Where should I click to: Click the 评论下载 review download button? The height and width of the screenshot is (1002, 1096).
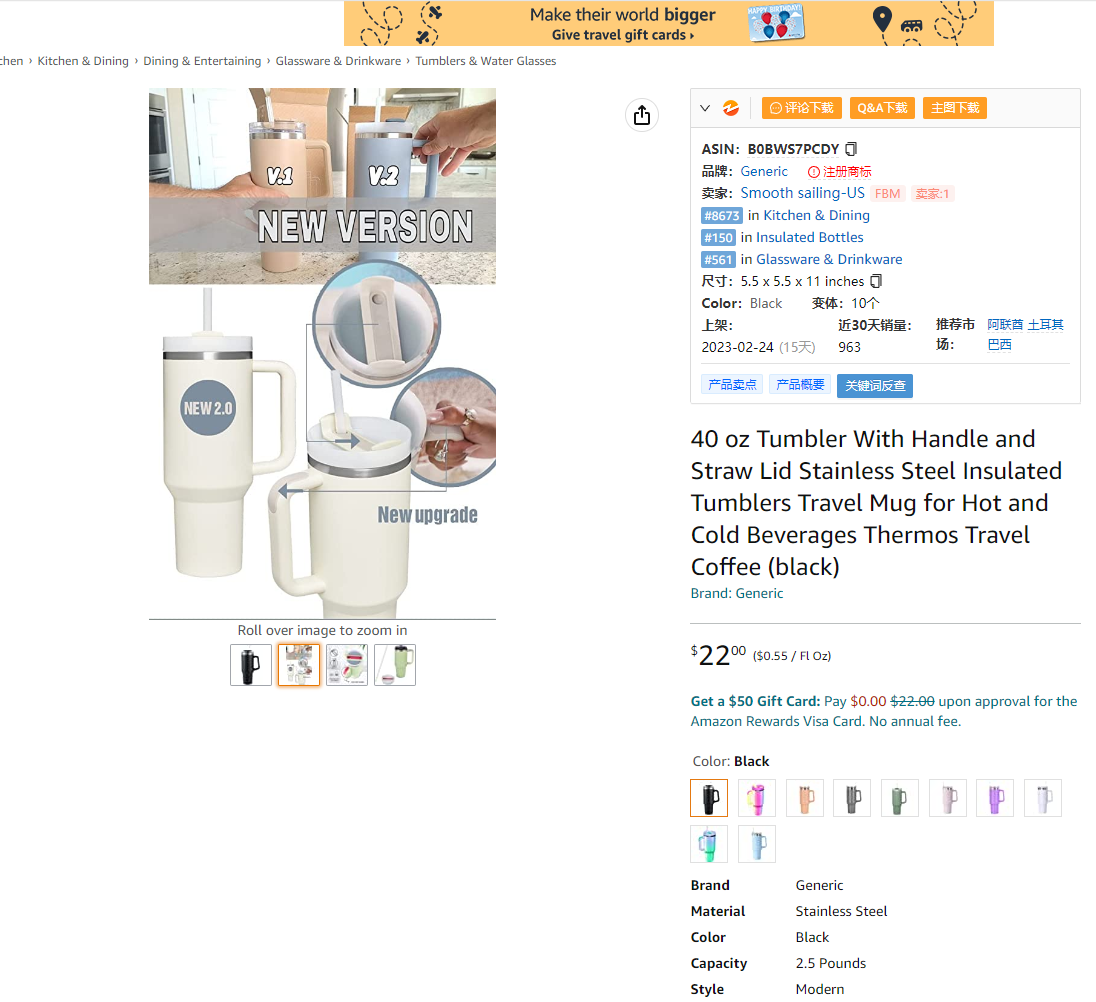pos(802,108)
